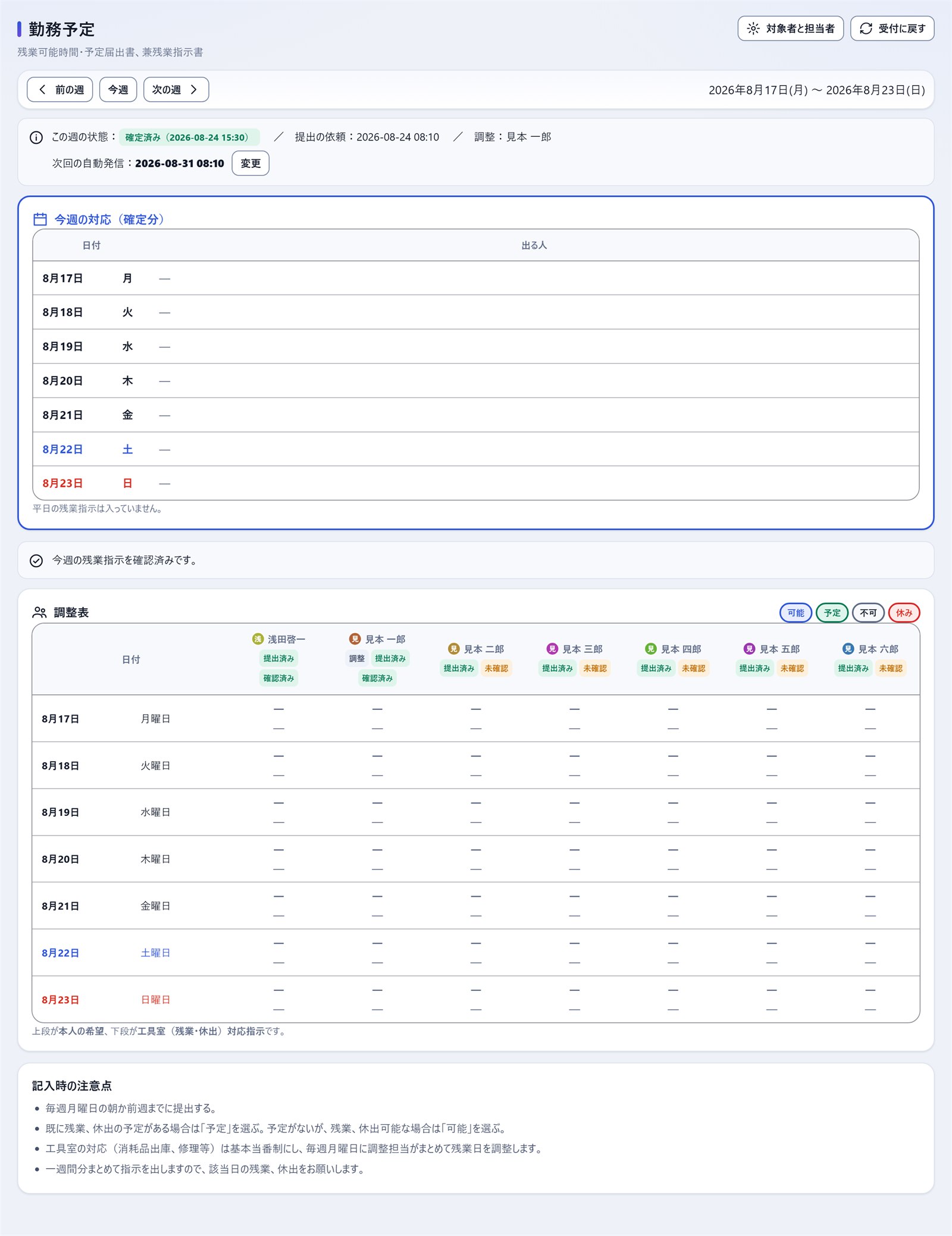Click the checkmark circle icon for 確認済み message
Image resolution: width=952 pixels, height=1236 pixels.
(x=36, y=561)
